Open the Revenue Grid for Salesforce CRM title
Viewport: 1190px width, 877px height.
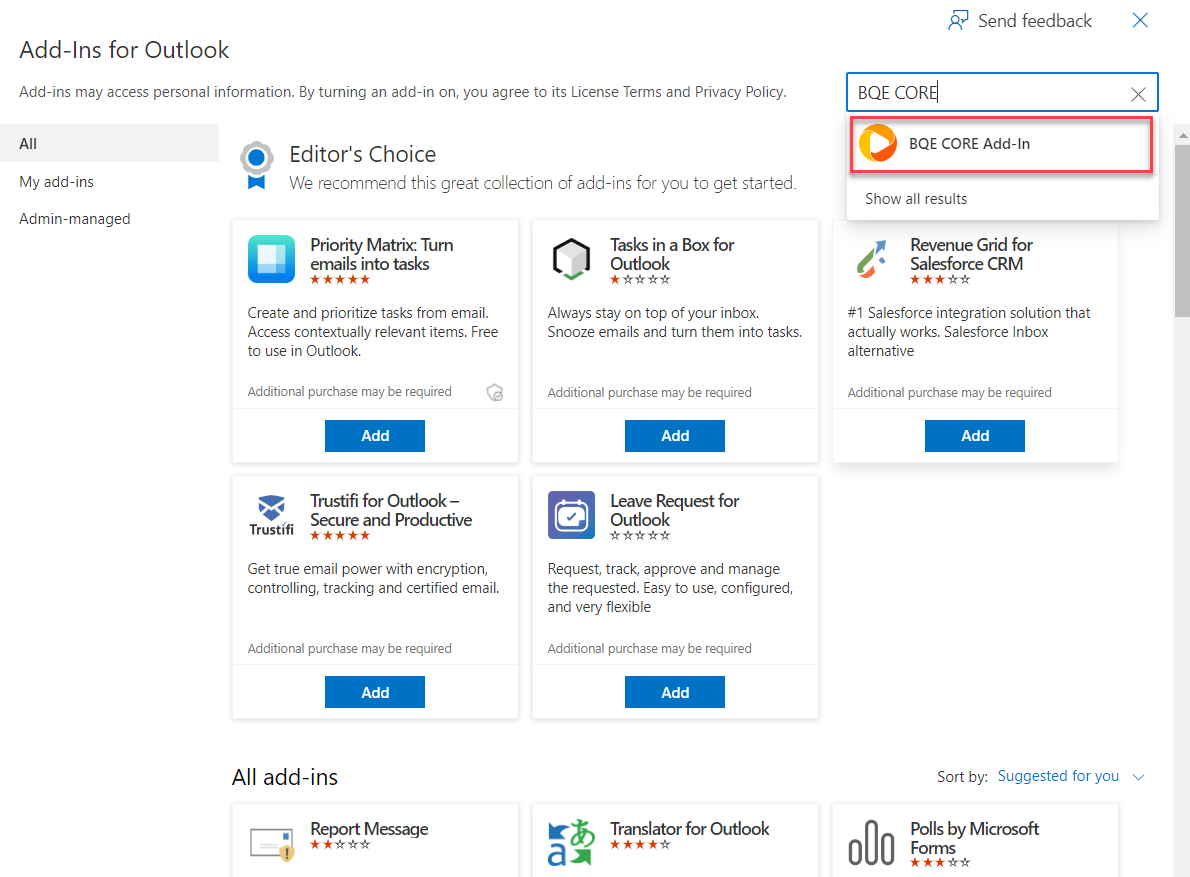(971, 254)
